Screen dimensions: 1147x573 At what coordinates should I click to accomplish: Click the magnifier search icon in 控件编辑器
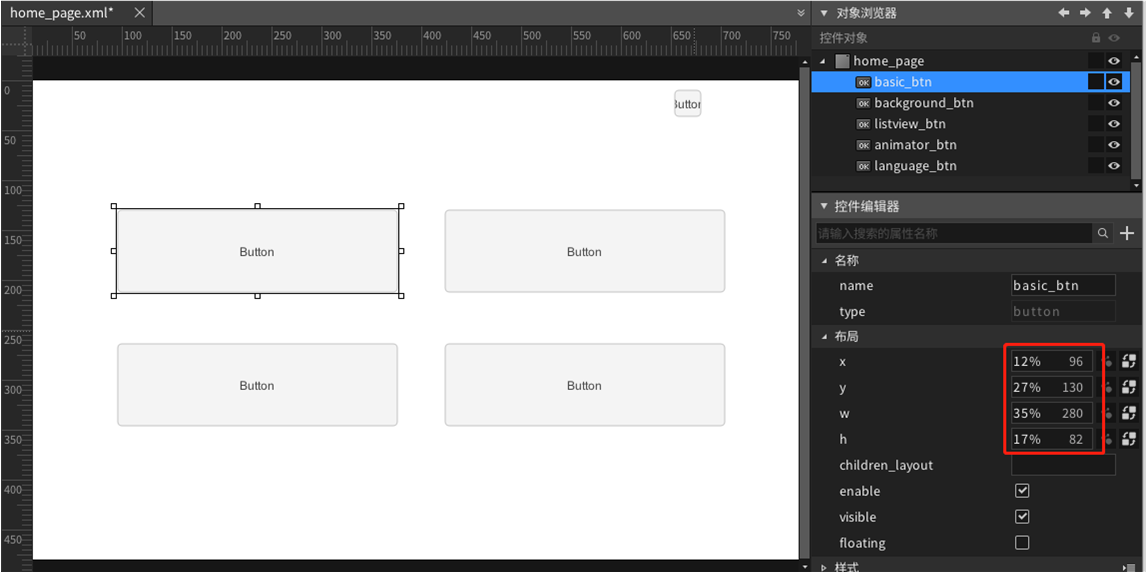pos(1103,233)
